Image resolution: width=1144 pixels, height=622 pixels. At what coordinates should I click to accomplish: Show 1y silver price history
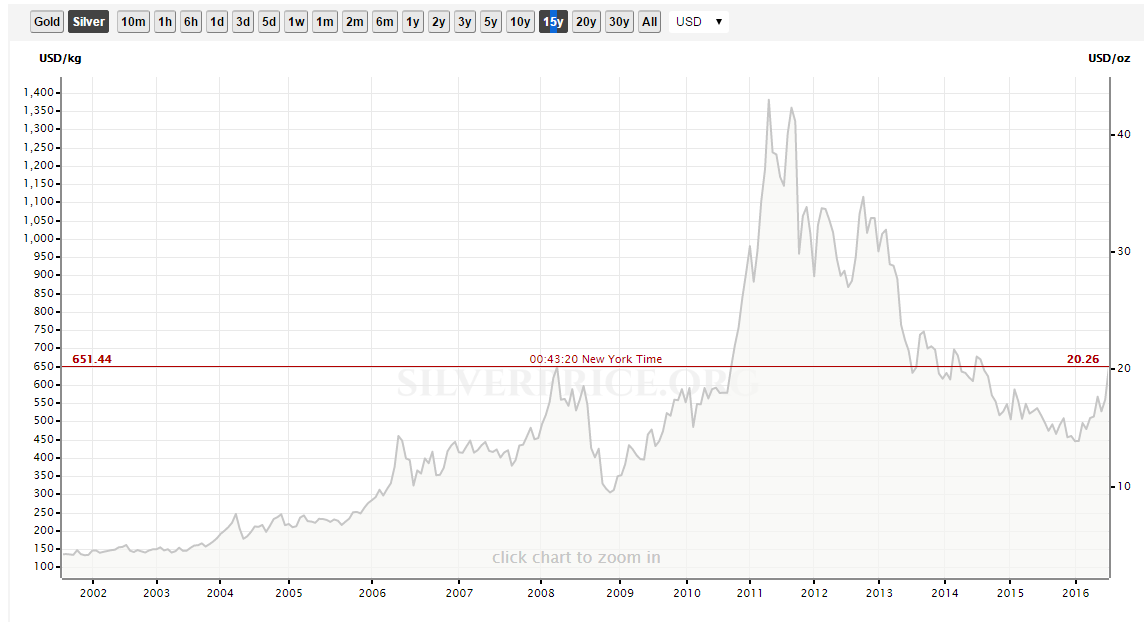point(413,22)
